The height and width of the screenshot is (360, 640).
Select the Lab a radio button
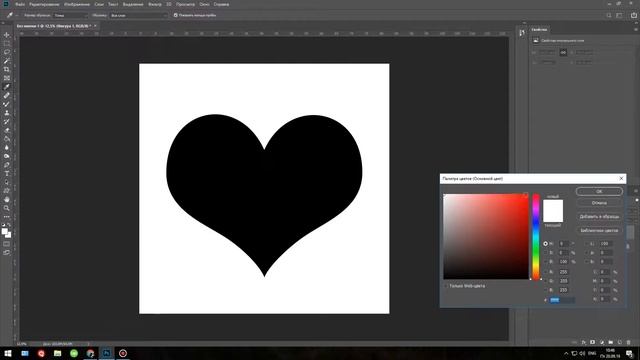pyautogui.click(x=587, y=253)
